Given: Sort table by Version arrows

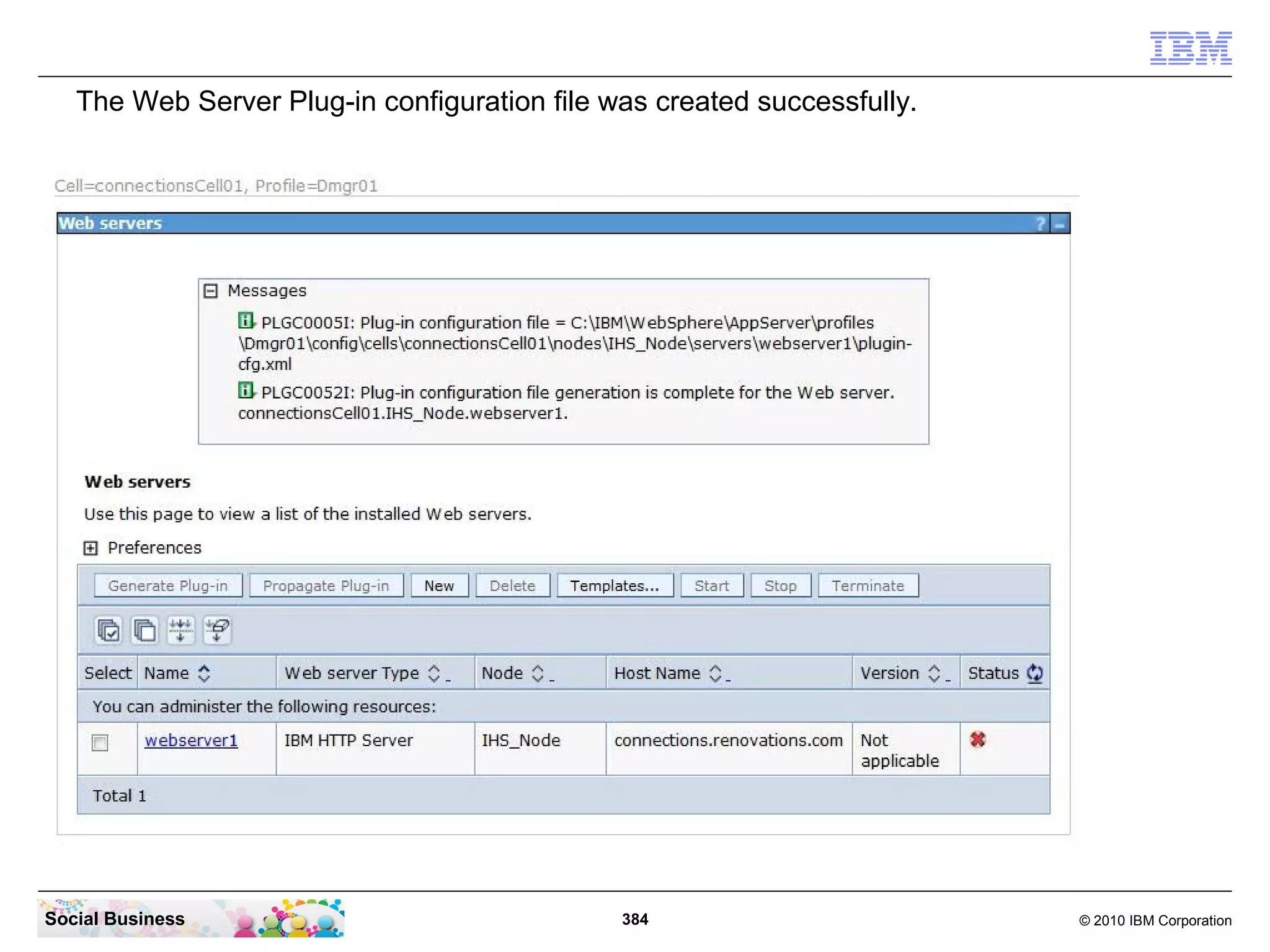Looking at the screenshot, I should 934,674.
